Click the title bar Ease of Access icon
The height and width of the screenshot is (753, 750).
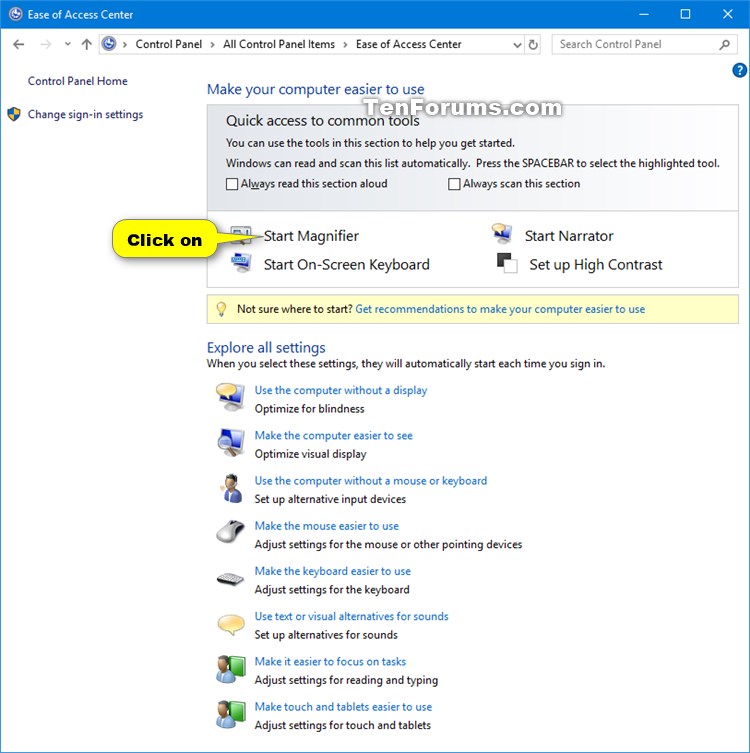pyautogui.click(x=16, y=14)
